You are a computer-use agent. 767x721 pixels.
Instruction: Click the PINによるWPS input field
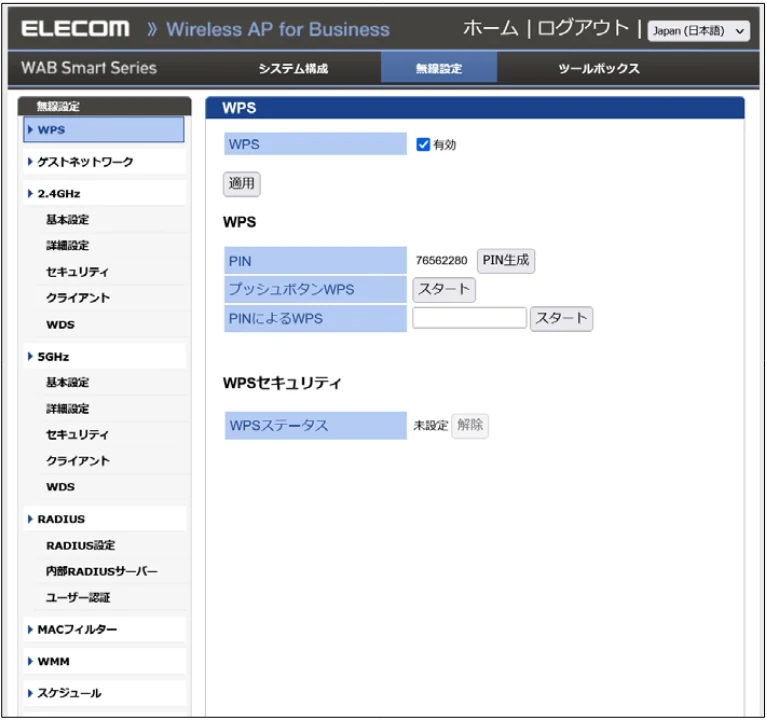click(x=469, y=318)
